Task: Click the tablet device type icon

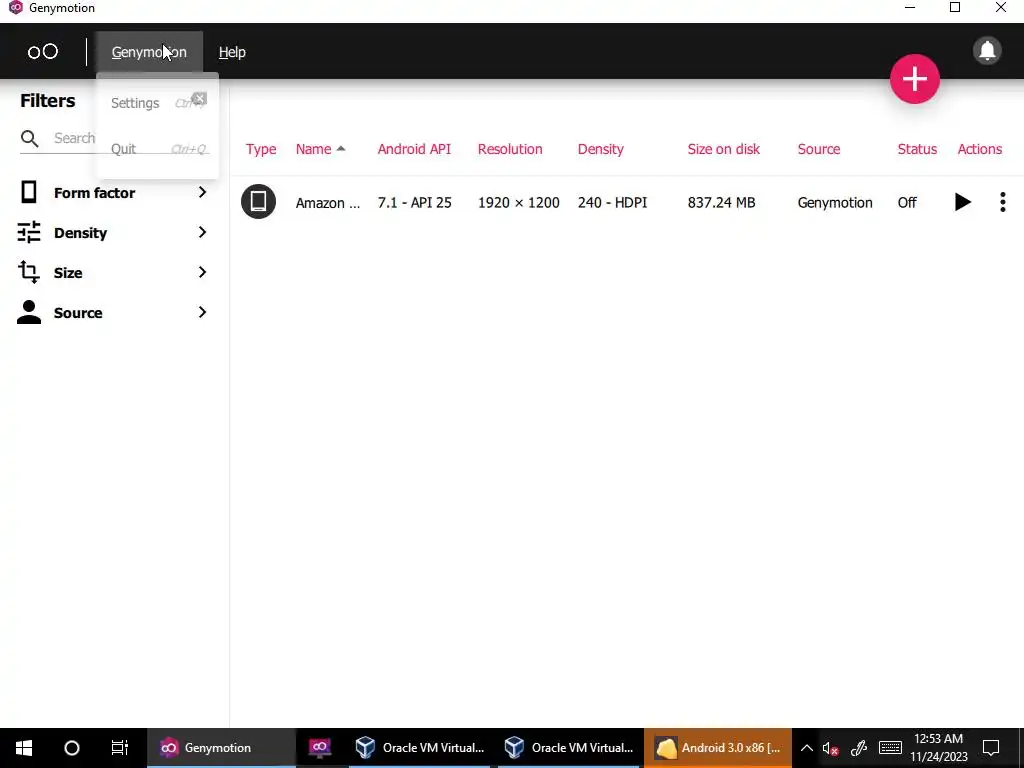Action: 259,201
